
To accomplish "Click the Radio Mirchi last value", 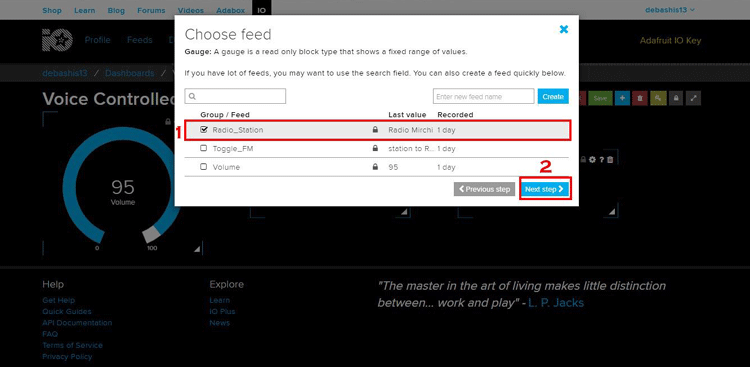I will 410,130.
